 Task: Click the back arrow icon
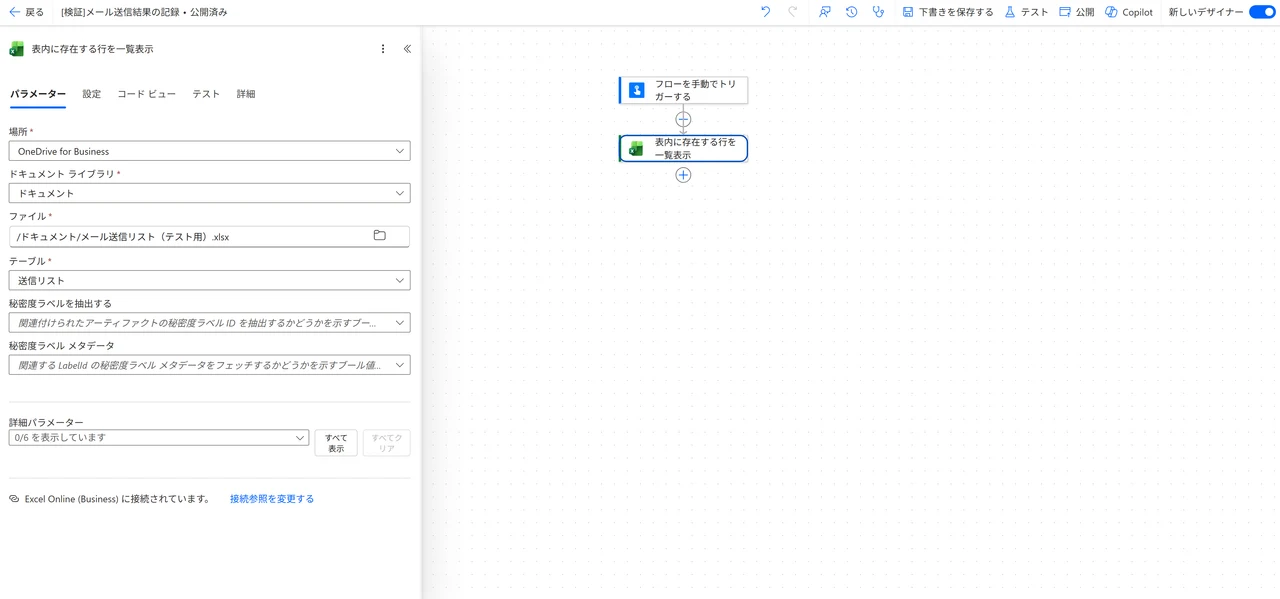pyautogui.click(x=14, y=12)
